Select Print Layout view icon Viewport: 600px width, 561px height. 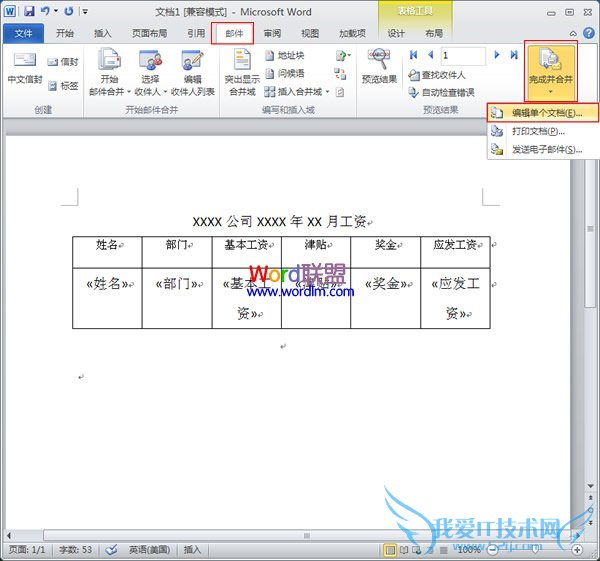pos(390,550)
